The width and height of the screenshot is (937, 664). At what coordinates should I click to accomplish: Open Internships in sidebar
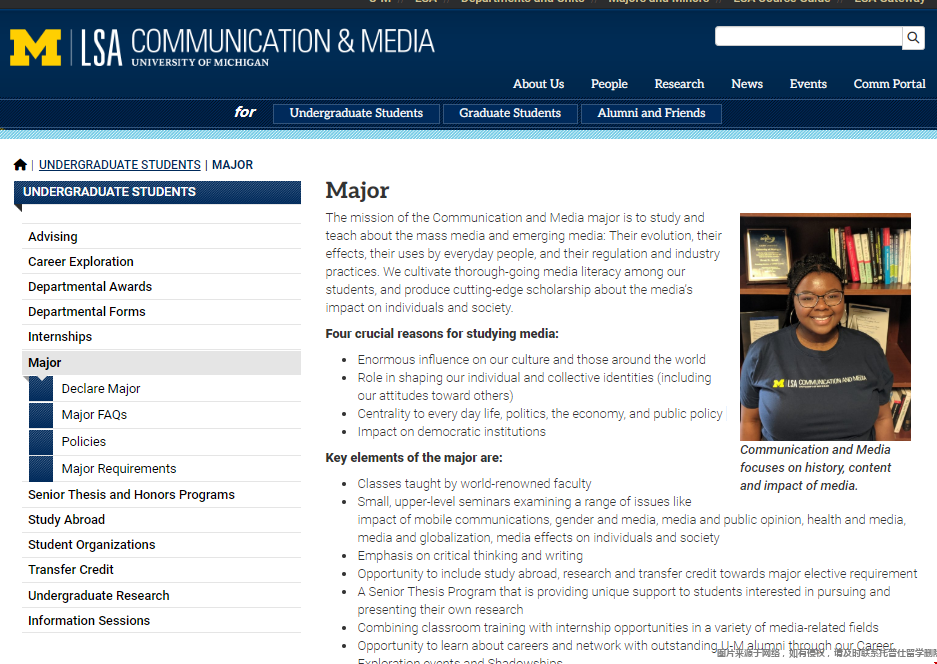(x=161, y=337)
